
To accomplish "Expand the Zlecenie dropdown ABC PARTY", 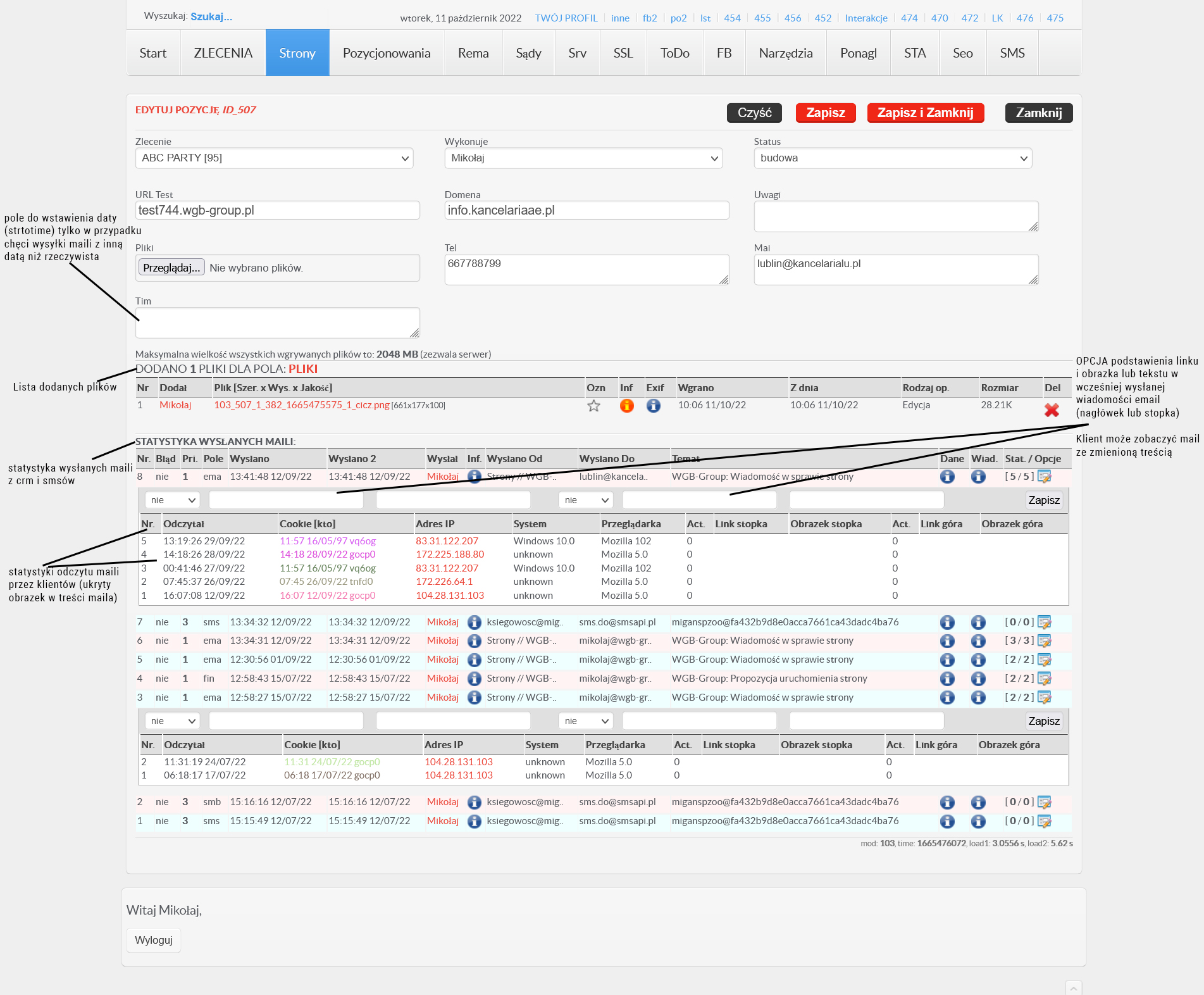I will click(274, 158).
